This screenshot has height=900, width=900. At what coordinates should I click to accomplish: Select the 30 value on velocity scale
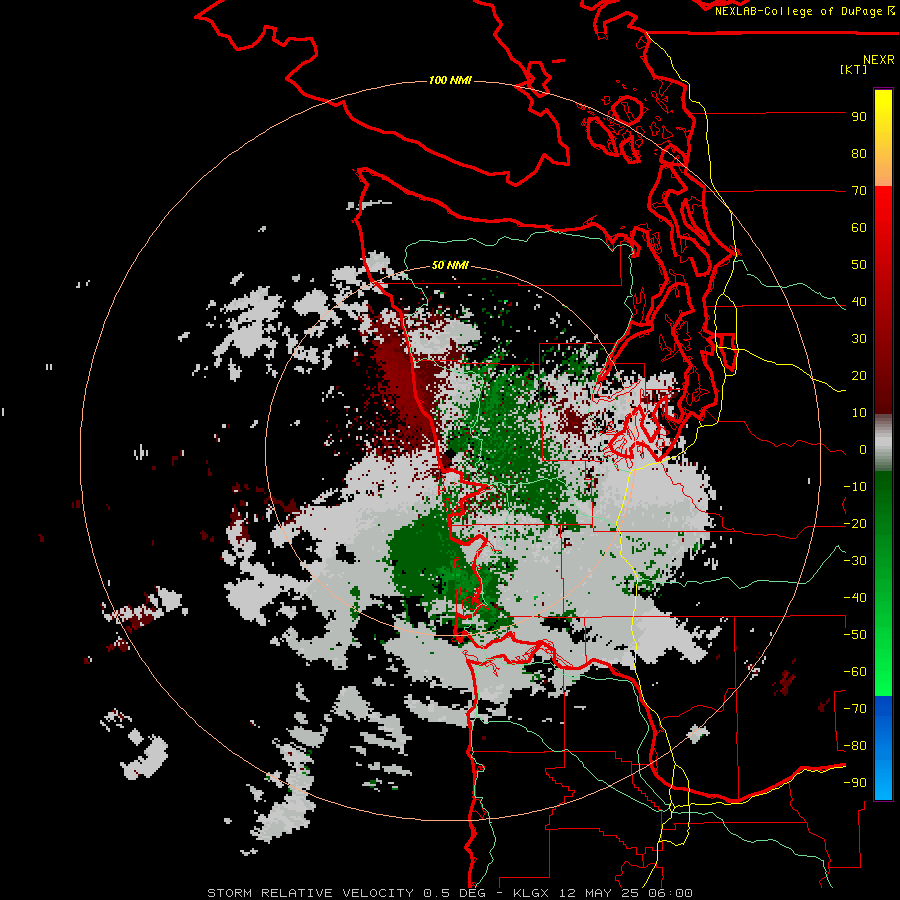coord(859,339)
